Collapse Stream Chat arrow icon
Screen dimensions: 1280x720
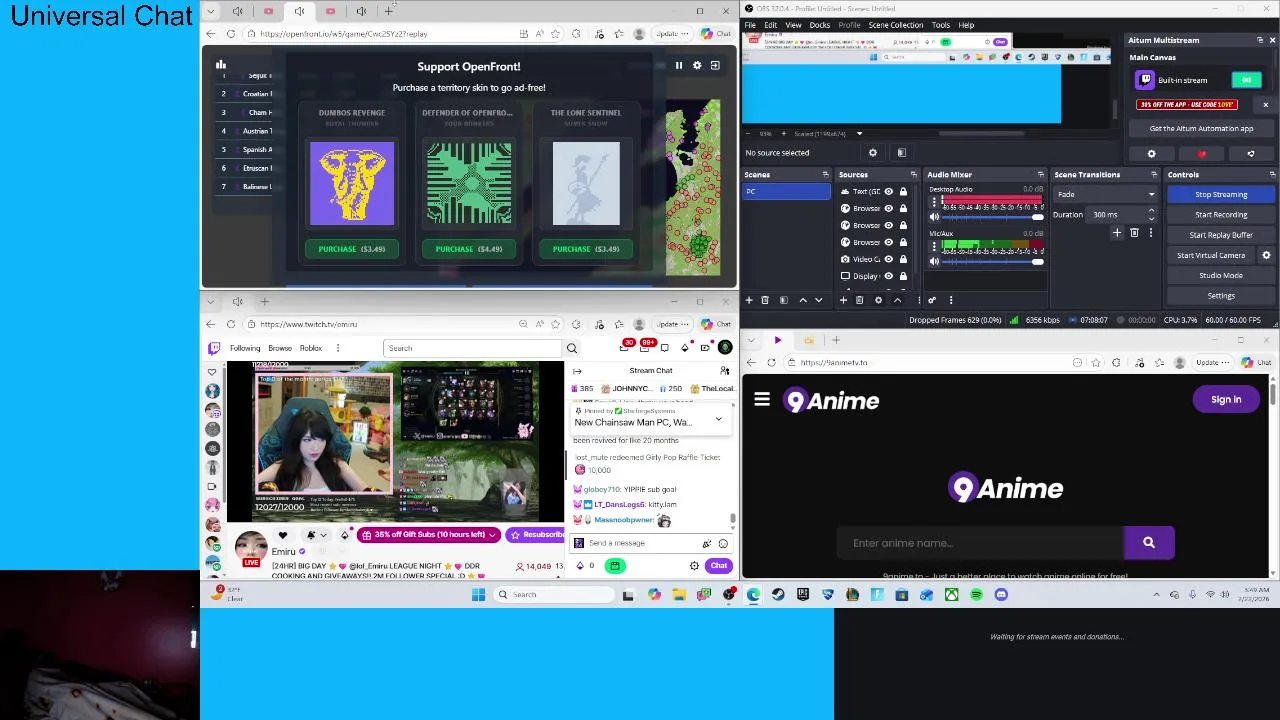click(577, 371)
